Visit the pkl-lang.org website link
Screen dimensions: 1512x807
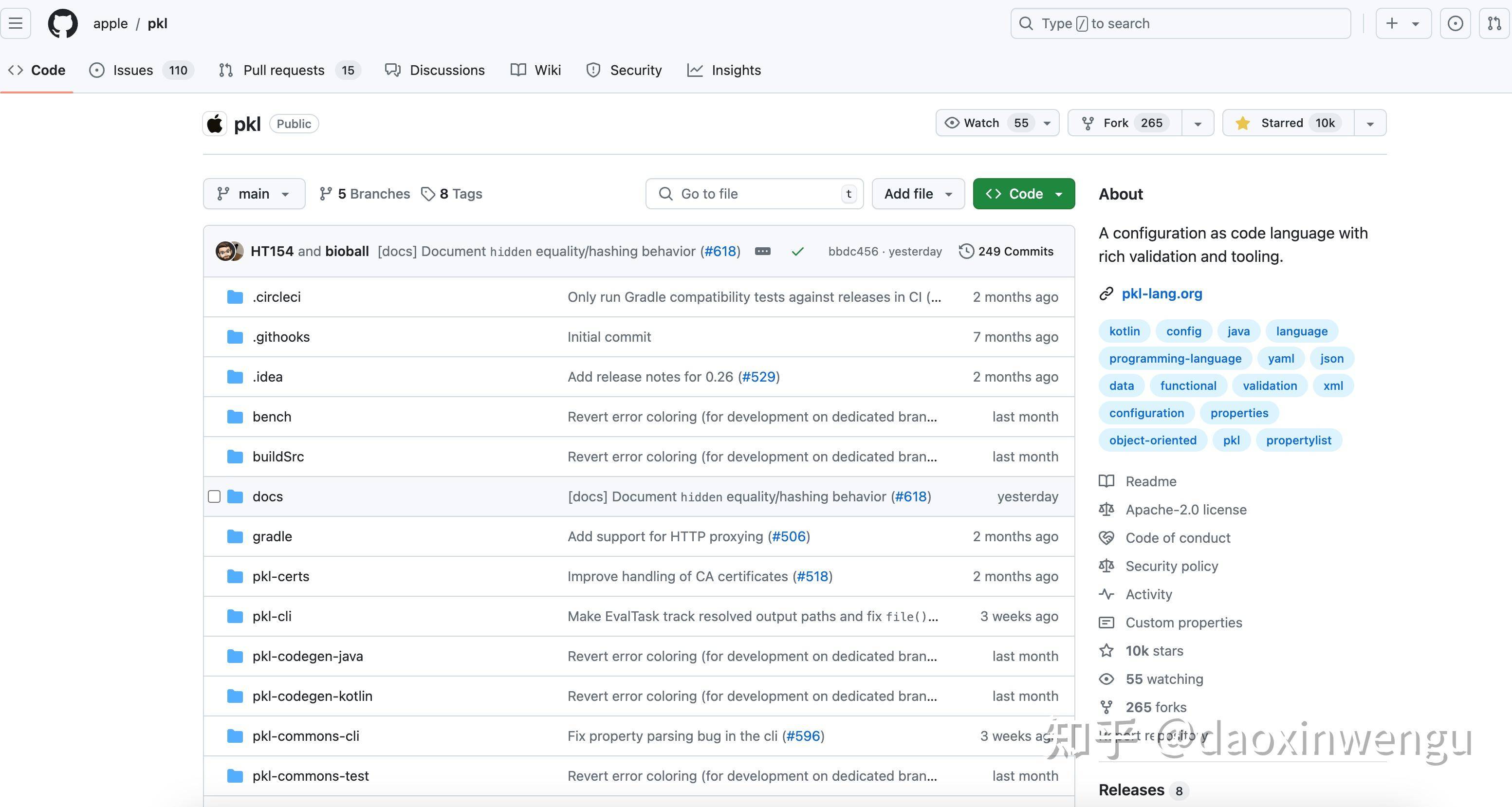click(x=1162, y=293)
